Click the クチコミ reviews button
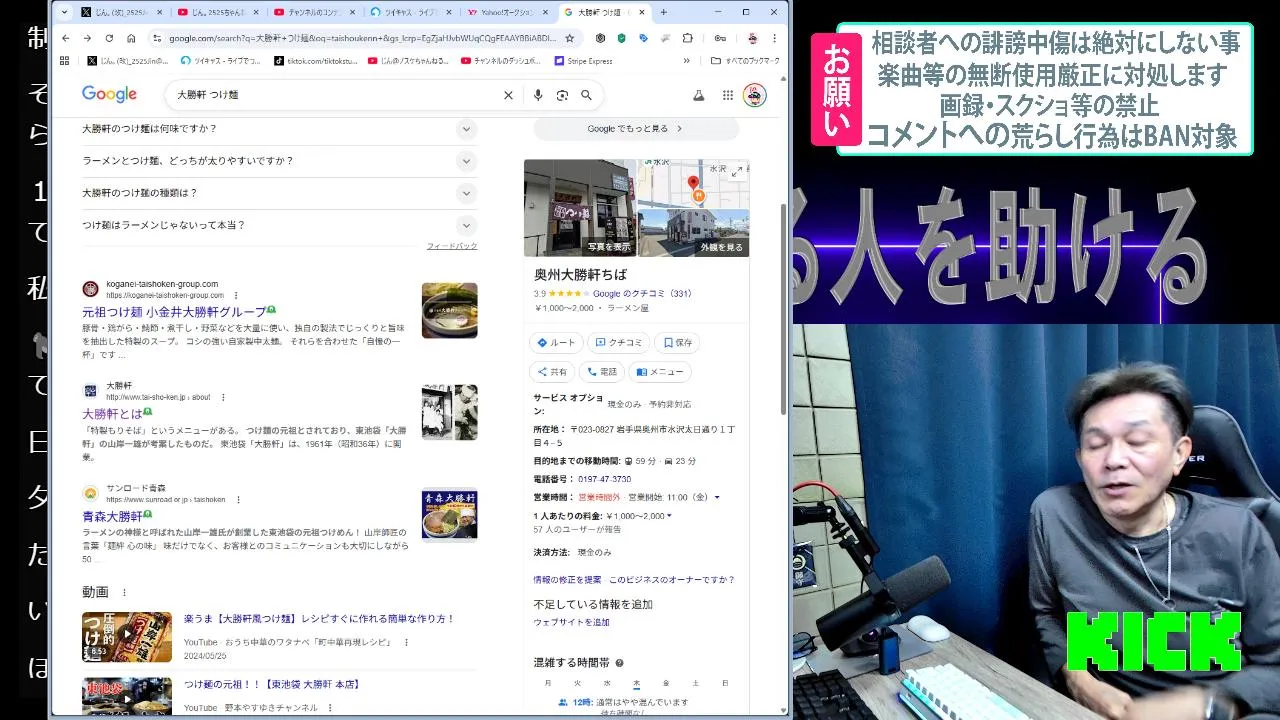This screenshot has width=1280, height=720. coord(619,342)
